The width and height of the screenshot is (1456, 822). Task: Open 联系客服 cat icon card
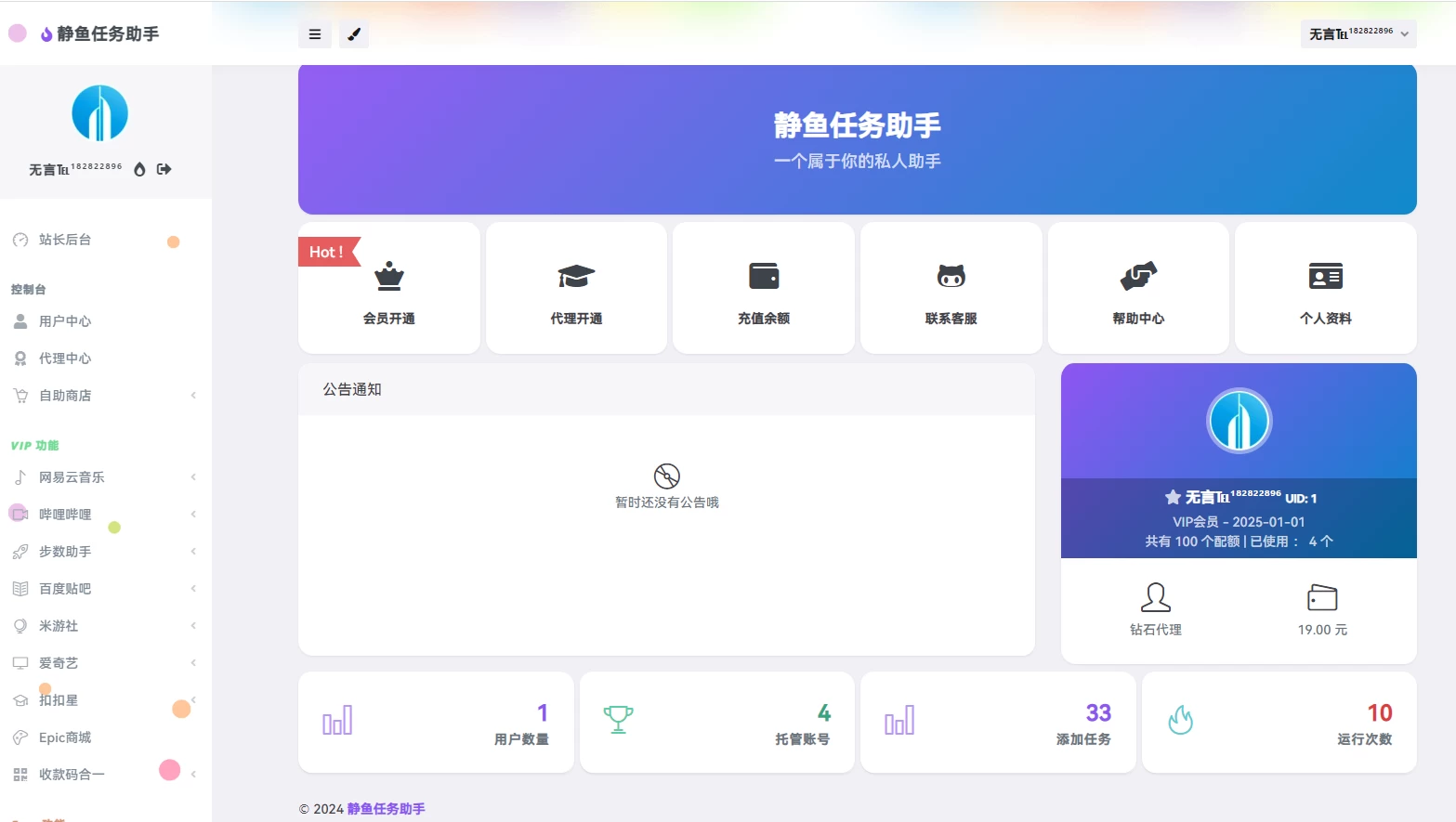951,289
